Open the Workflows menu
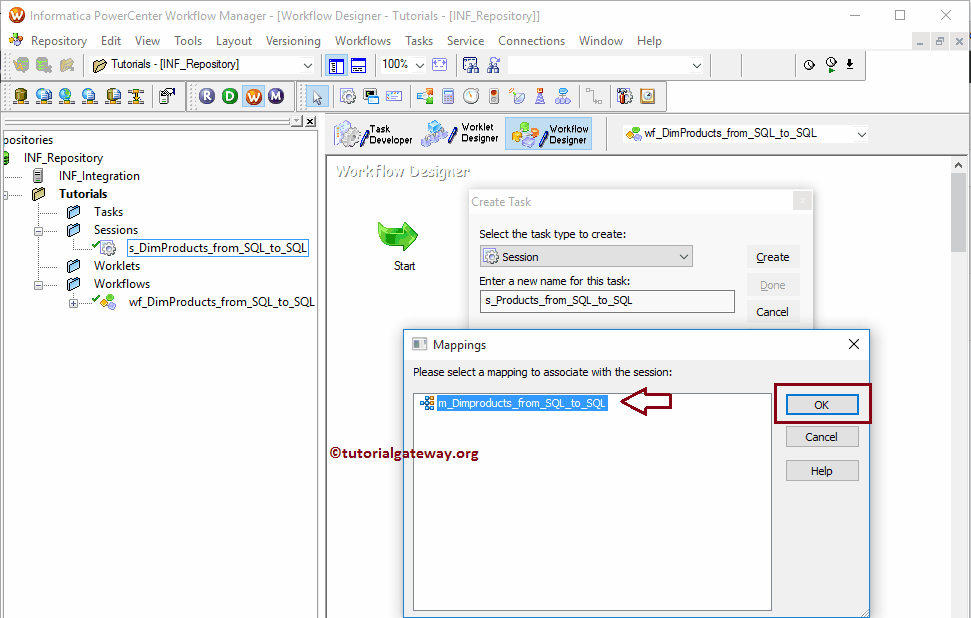The height and width of the screenshot is (618, 971). coord(363,41)
